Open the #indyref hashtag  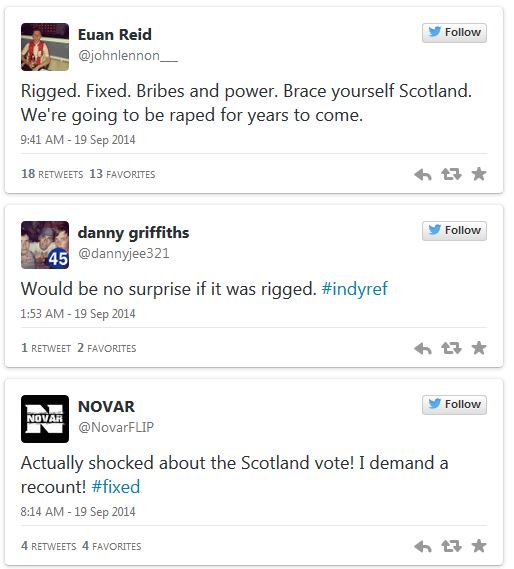click(x=355, y=289)
